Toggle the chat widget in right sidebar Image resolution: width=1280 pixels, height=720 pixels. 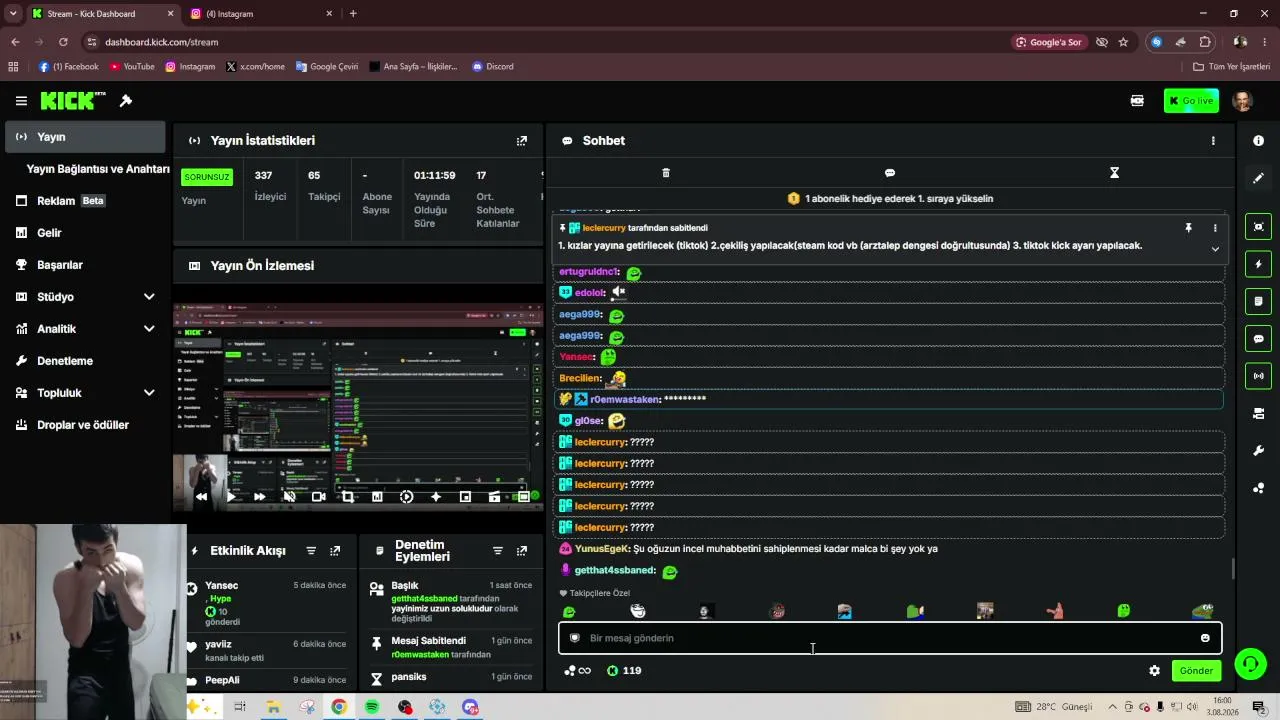pyautogui.click(x=1258, y=339)
